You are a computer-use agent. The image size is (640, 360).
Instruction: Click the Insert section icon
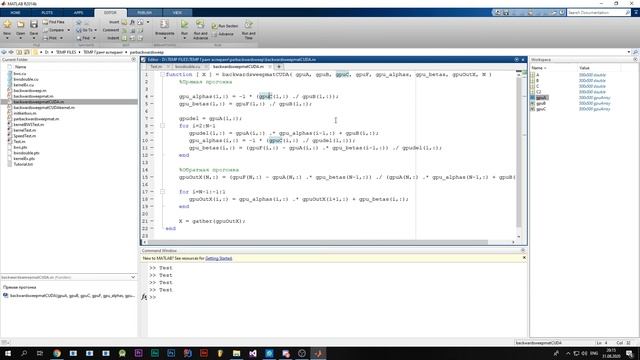tap(124, 22)
